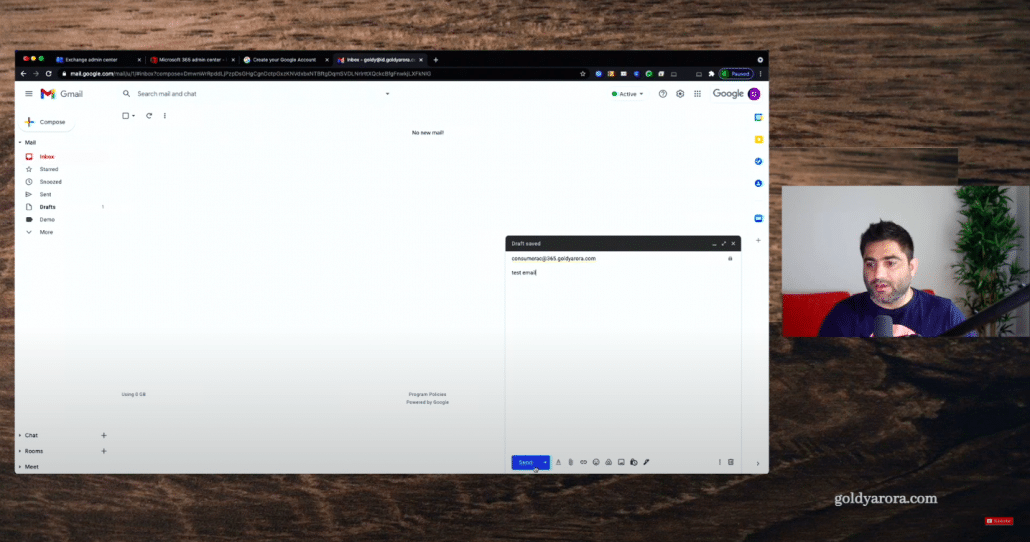Collapse the Mail section
Image resolution: width=1030 pixels, height=542 pixels.
point(20,143)
